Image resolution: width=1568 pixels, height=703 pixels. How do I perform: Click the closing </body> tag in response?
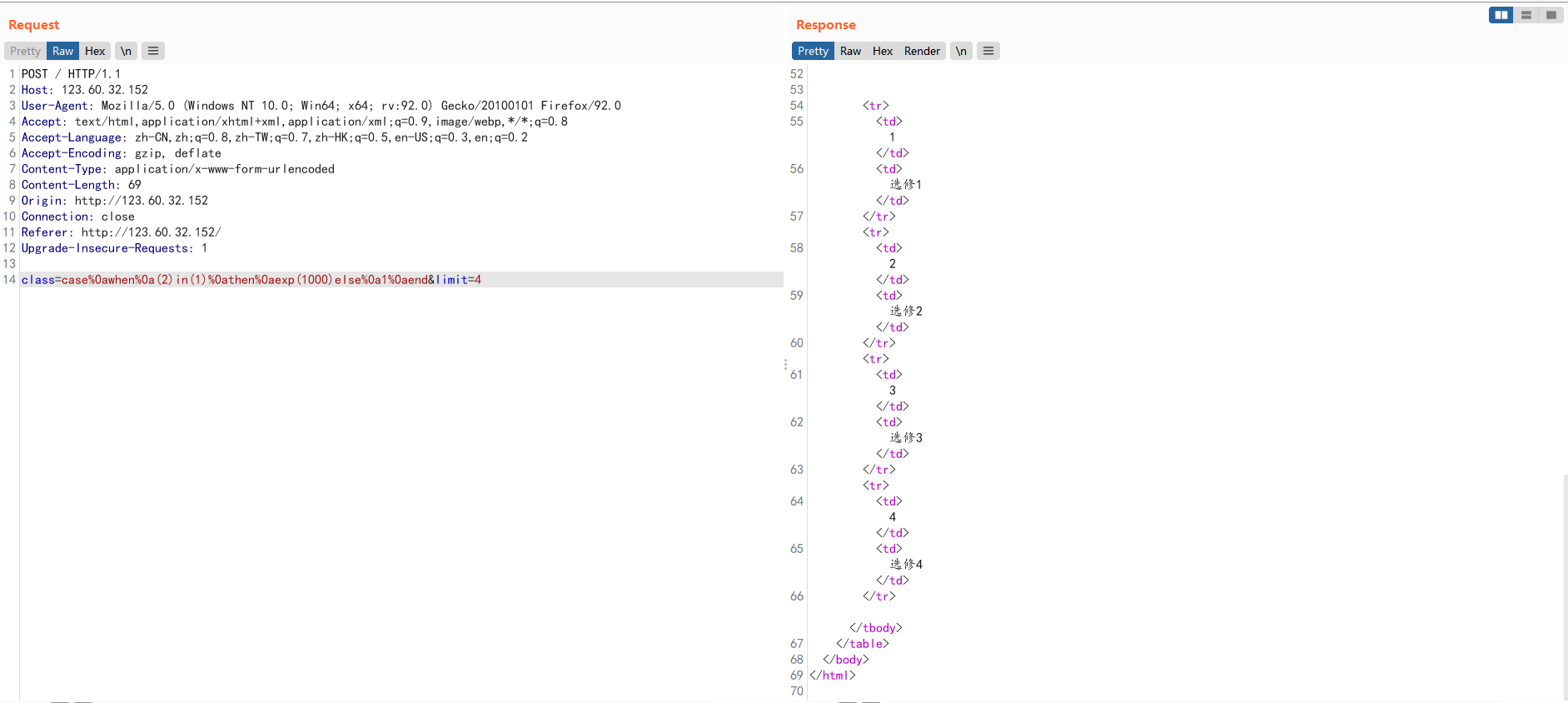pyautogui.click(x=846, y=660)
